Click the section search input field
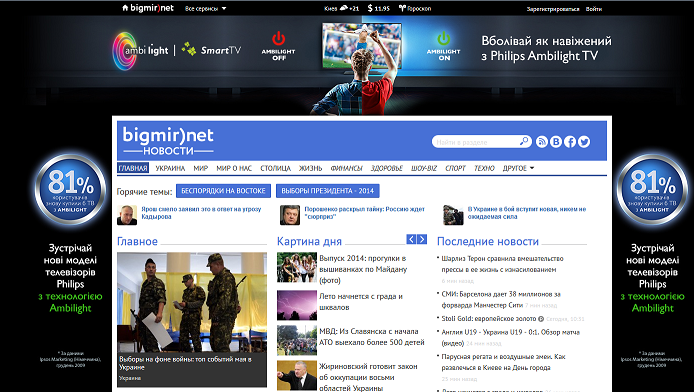 [x=476, y=142]
